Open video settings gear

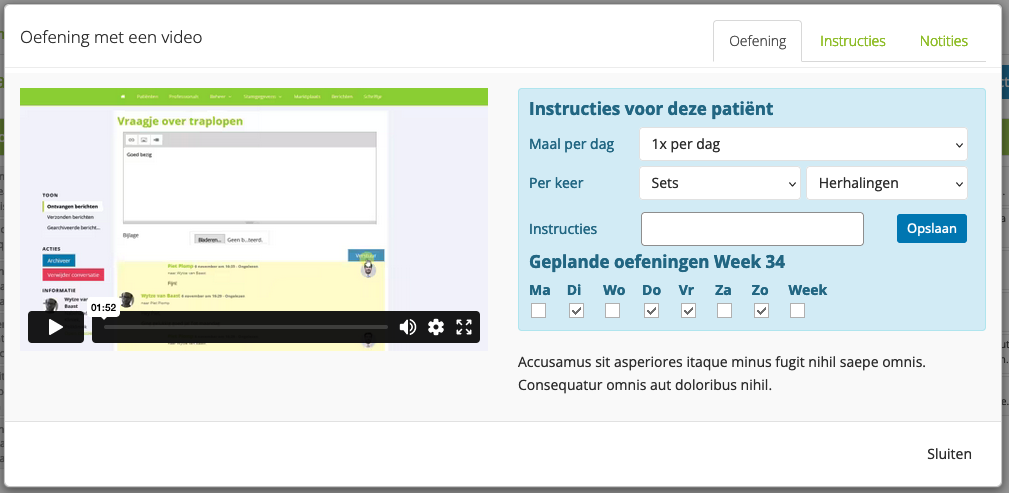(436, 327)
